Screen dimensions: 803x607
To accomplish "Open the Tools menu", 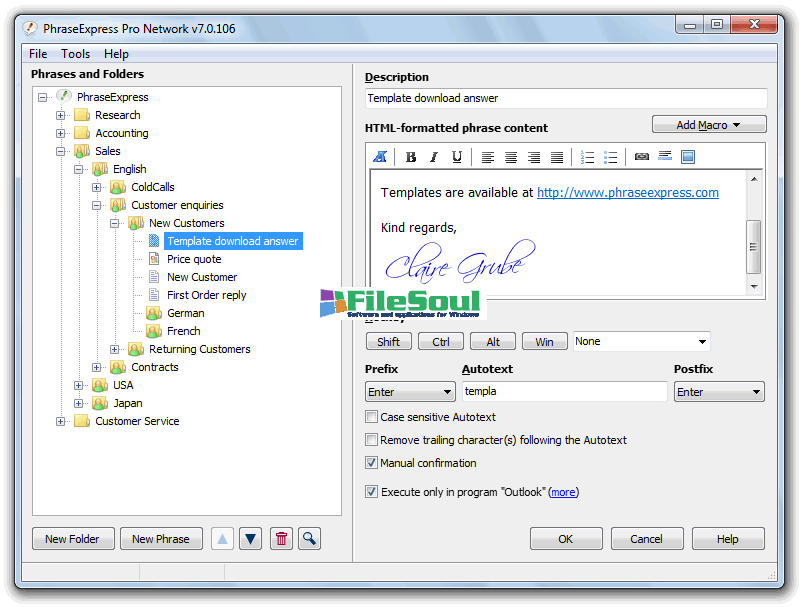I will [75, 54].
